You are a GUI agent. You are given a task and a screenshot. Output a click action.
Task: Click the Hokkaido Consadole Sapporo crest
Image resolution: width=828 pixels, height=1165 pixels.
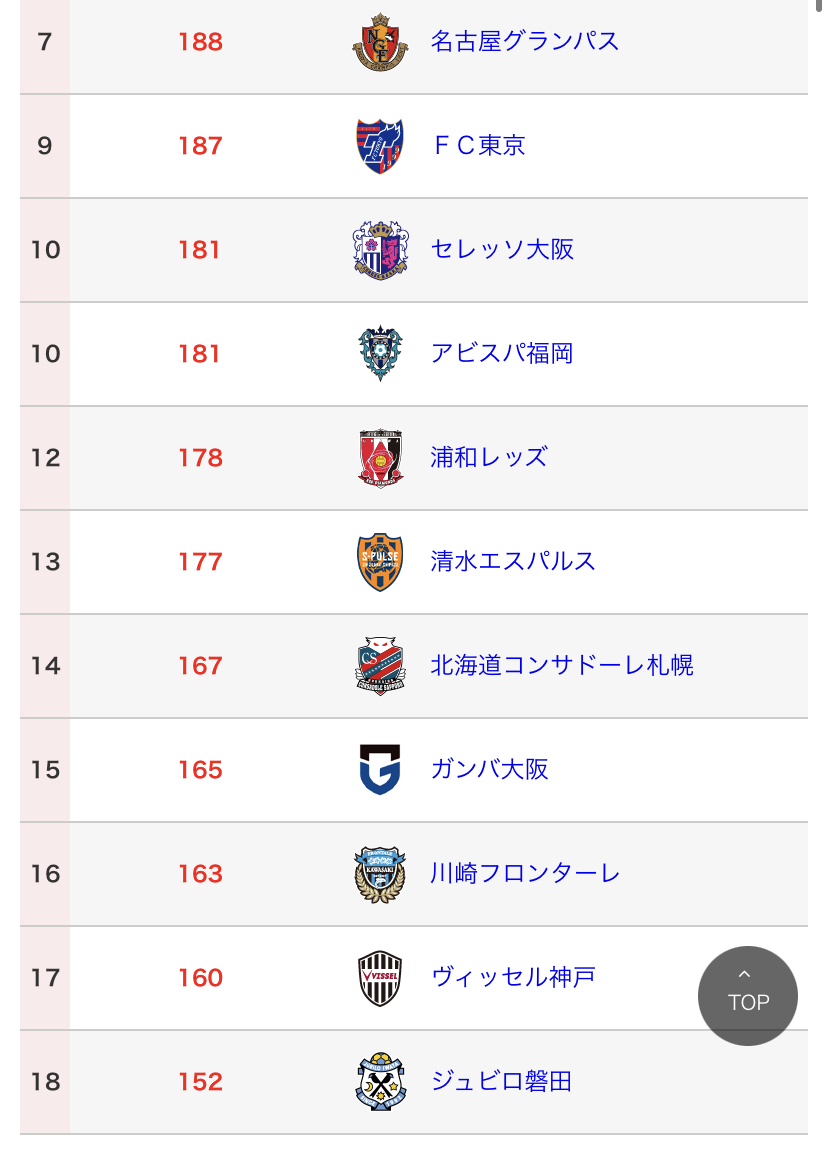(x=380, y=666)
